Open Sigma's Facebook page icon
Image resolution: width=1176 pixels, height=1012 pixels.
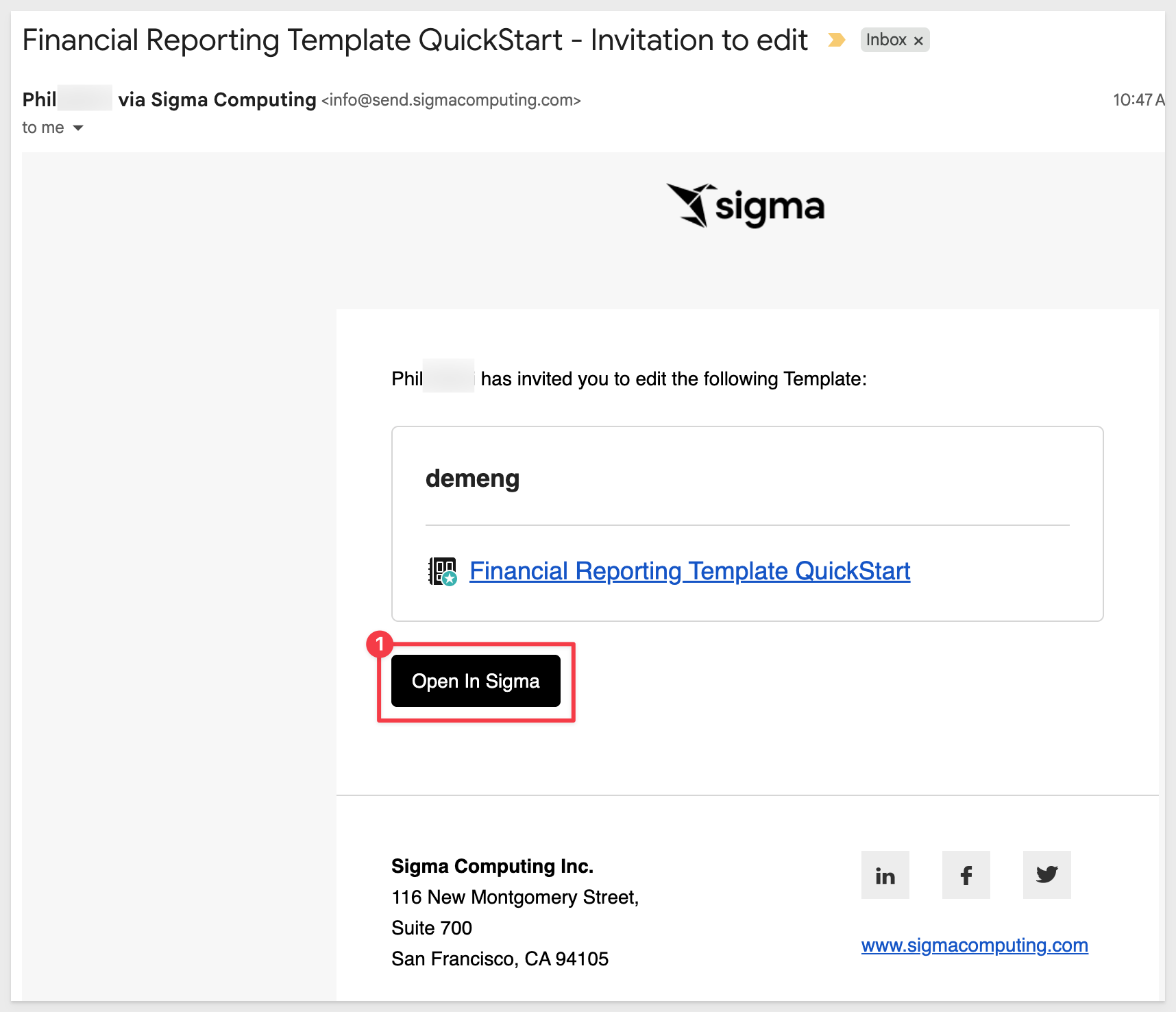coord(966,875)
